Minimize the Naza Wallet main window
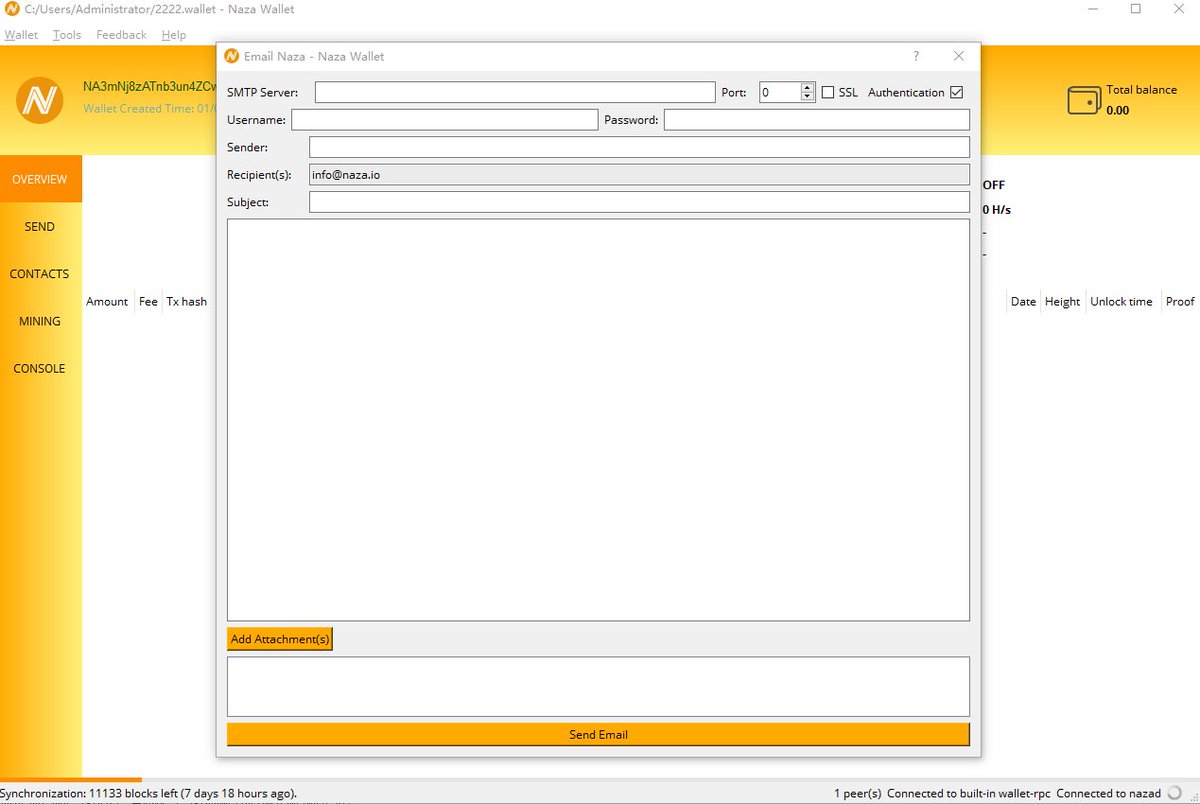1200x804 pixels. coord(1091,9)
